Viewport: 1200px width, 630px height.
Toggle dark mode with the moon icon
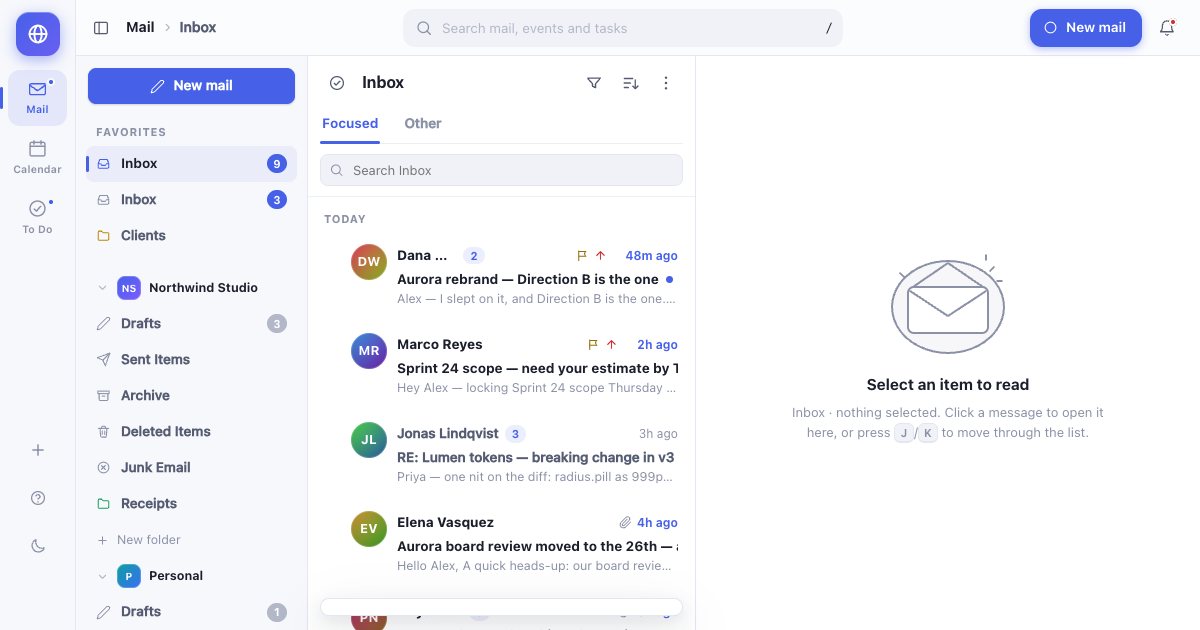tap(38, 546)
